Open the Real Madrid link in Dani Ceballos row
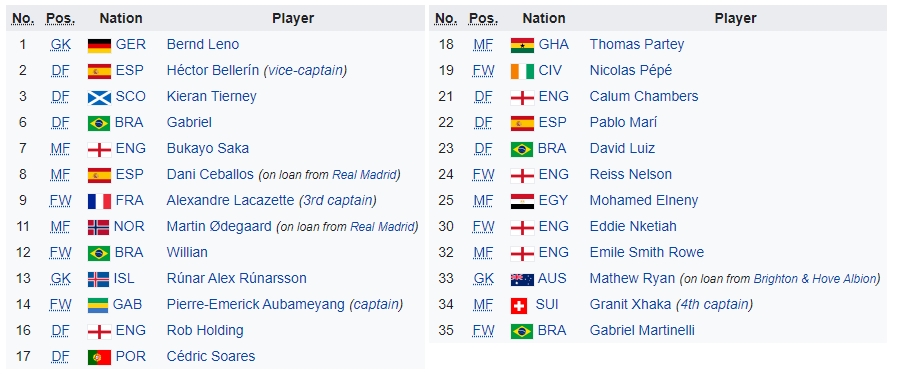Viewport: 901px width, 374px height. [x=365, y=175]
